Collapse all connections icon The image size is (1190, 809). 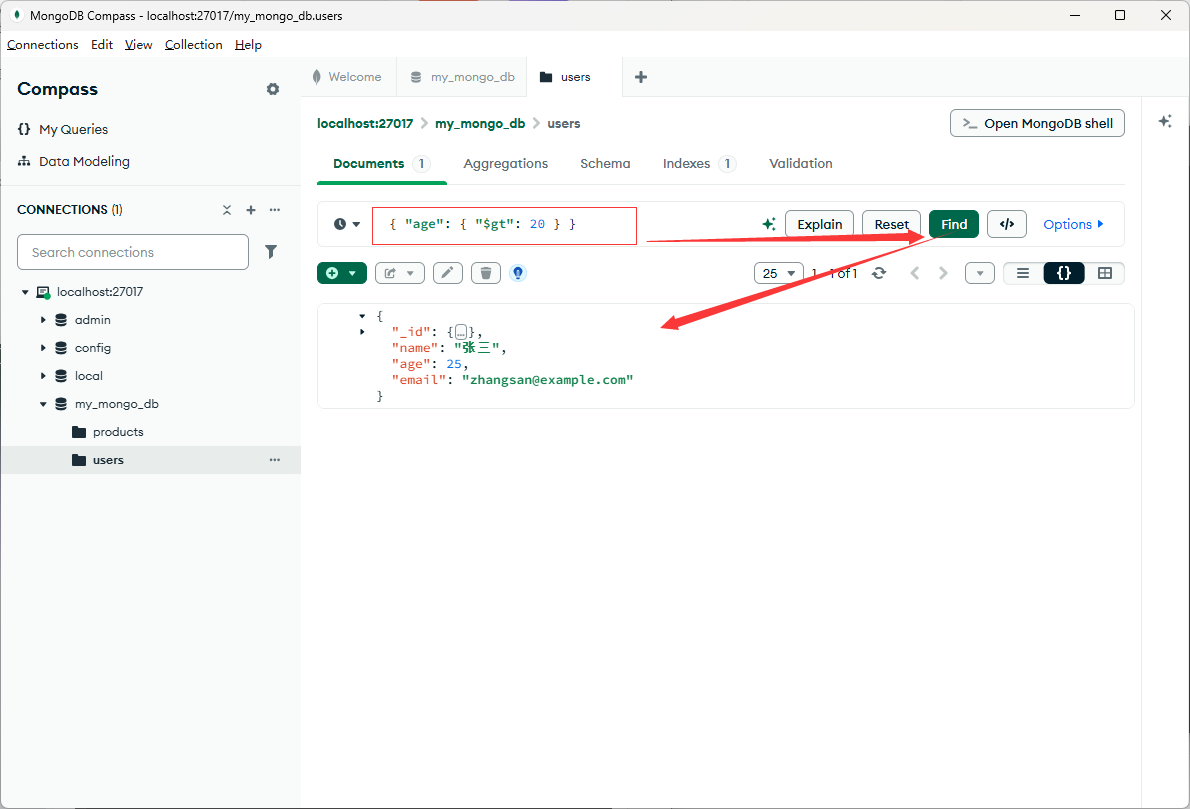tap(227, 210)
